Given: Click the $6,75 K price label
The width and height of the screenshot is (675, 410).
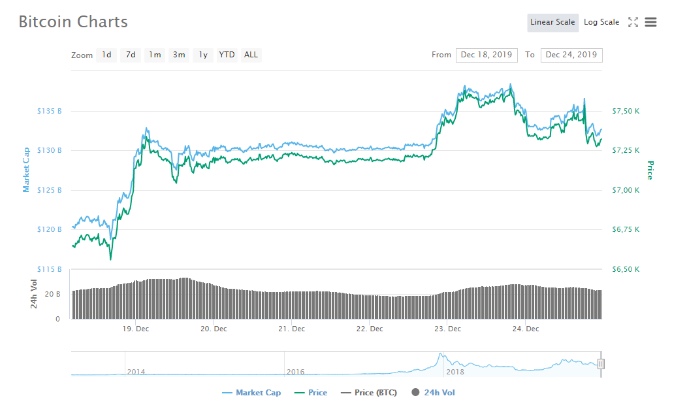Looking at the screenshot, I should (x=625, y=229).
